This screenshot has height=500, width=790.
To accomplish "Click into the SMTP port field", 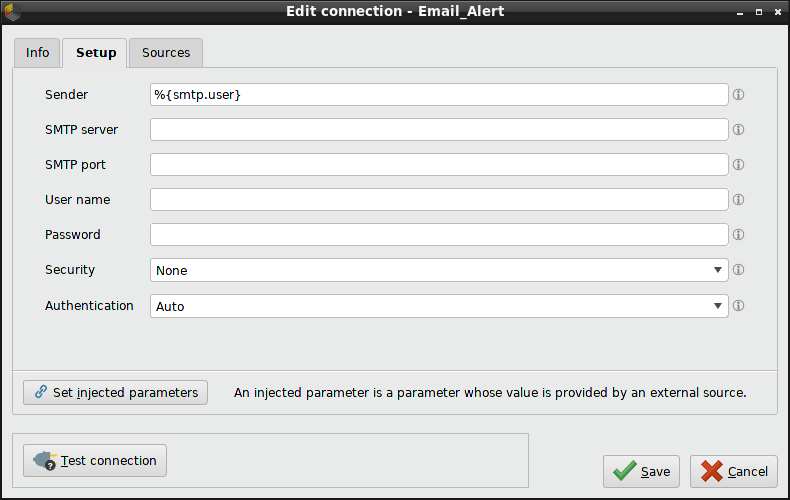I will [x=439, y=165].
